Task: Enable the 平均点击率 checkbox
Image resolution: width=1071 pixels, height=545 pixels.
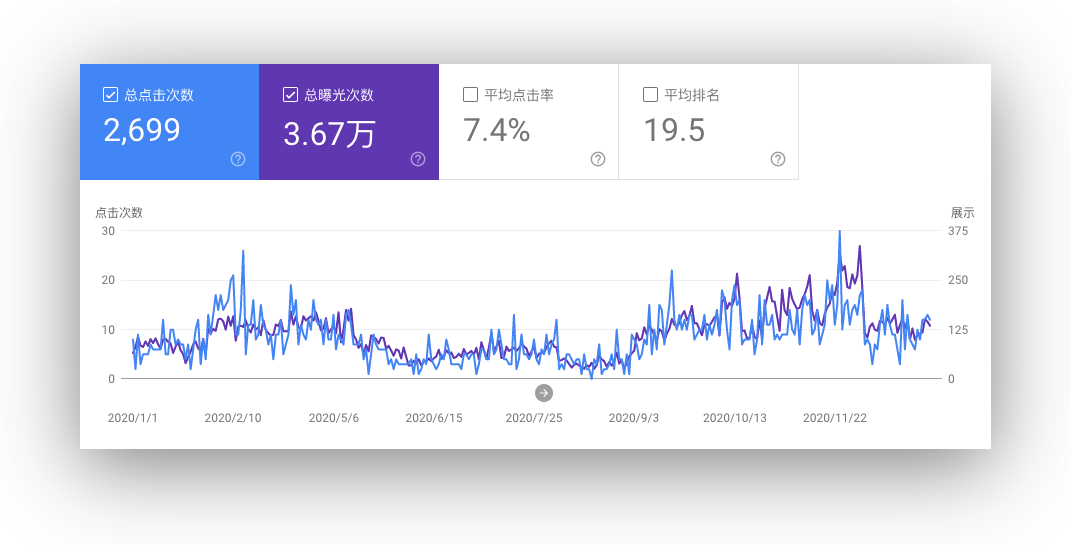Action: click(471, 95)
